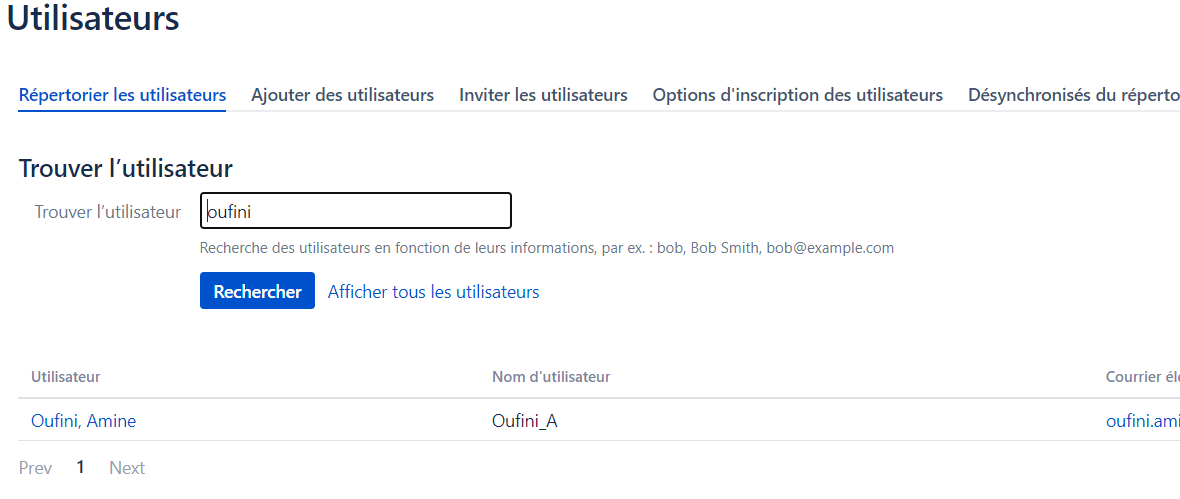This screenshot has height=499, width=1180.
Task: Open the Ajouter des utilisateurs tab
Action: coord(342,95)
